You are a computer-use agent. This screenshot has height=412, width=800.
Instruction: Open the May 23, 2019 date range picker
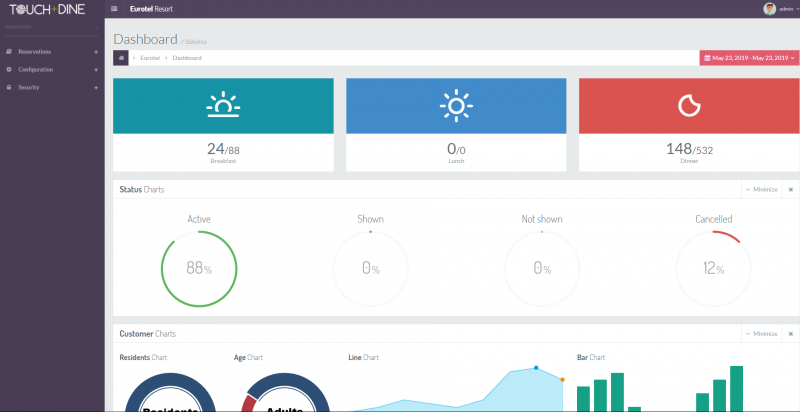tap(749, 58)
